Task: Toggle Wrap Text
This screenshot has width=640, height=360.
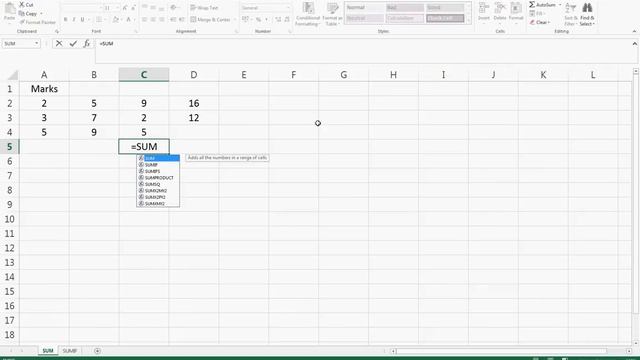Action: click(204, 8)
